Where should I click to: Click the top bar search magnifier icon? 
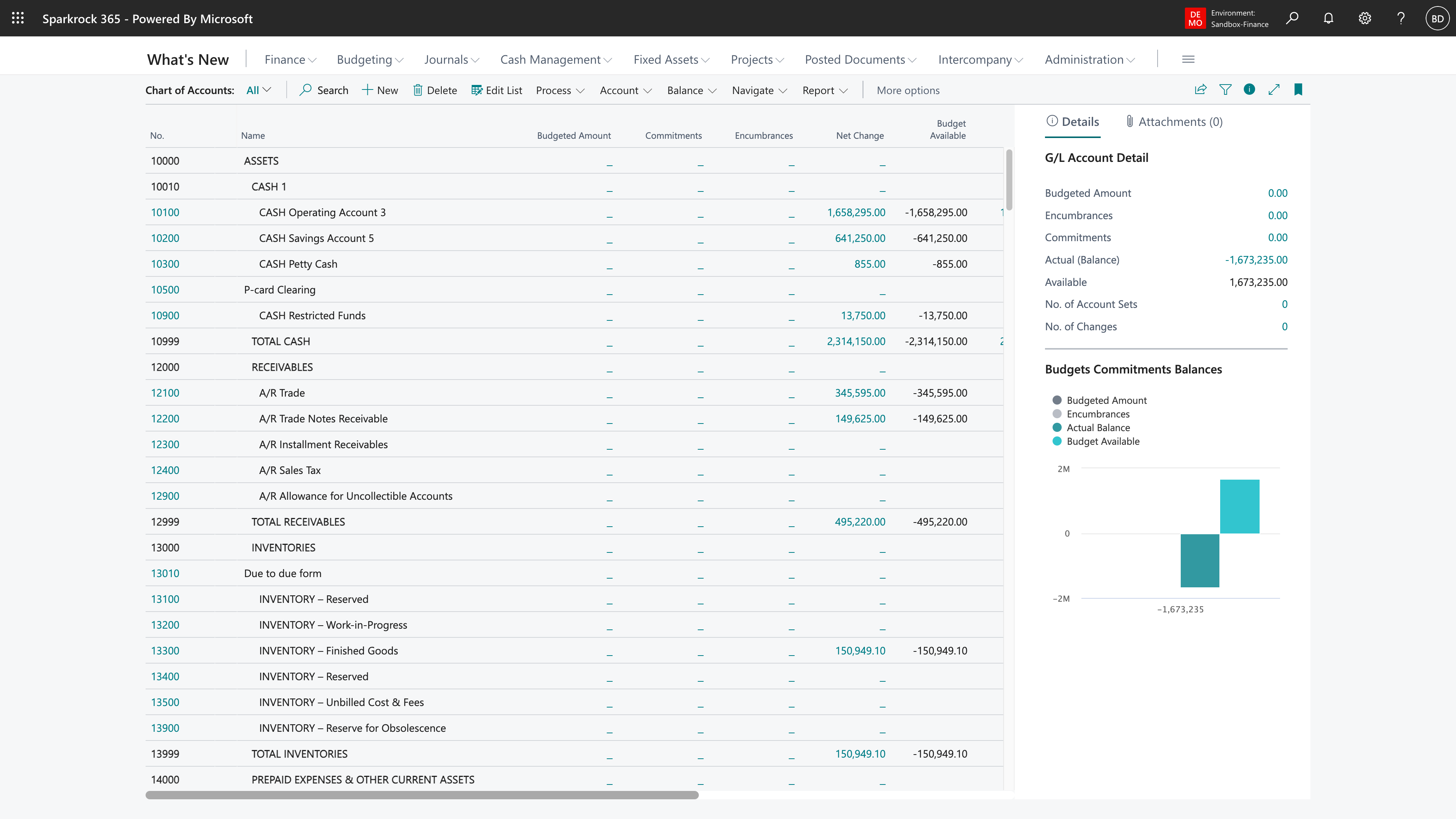[1292, 18]
